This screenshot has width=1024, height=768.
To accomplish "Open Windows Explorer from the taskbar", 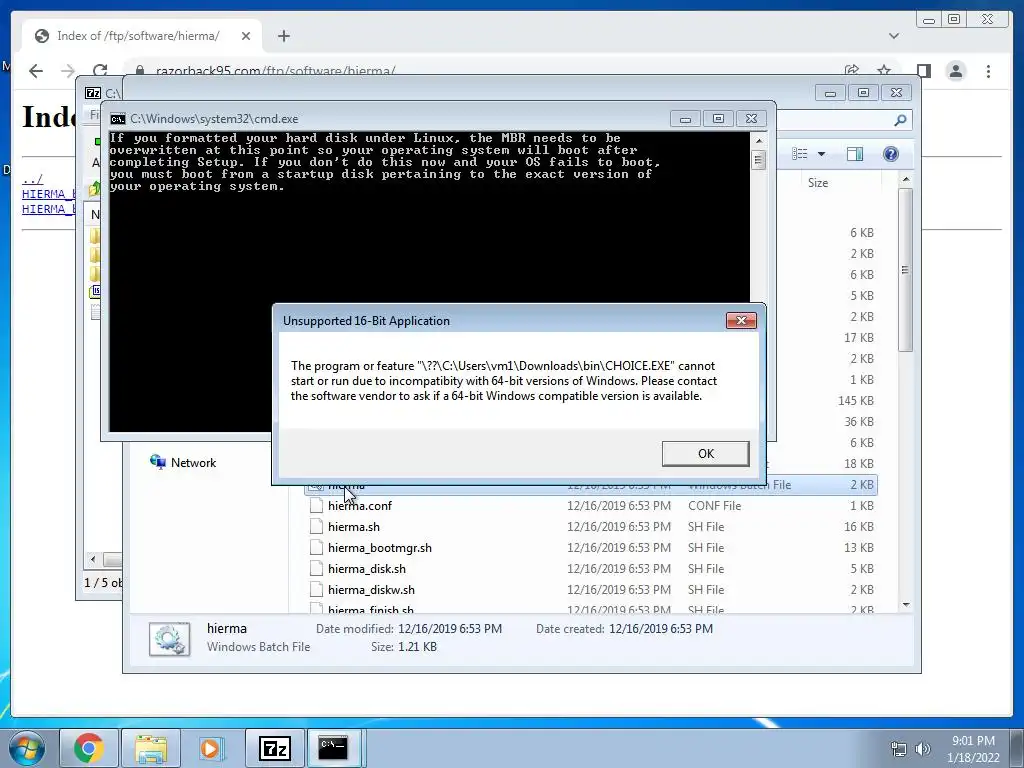I will click(x=150, y=748).
